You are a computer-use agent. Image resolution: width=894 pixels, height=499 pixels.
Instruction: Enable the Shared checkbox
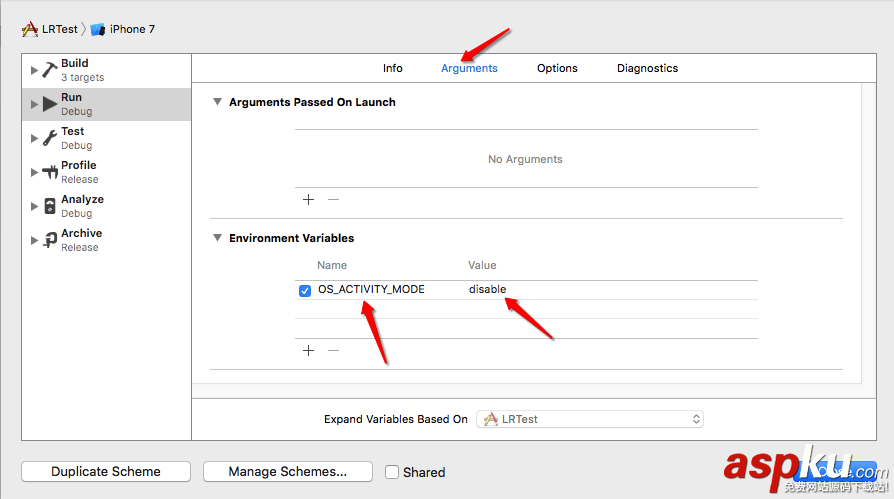pos(392,472)
